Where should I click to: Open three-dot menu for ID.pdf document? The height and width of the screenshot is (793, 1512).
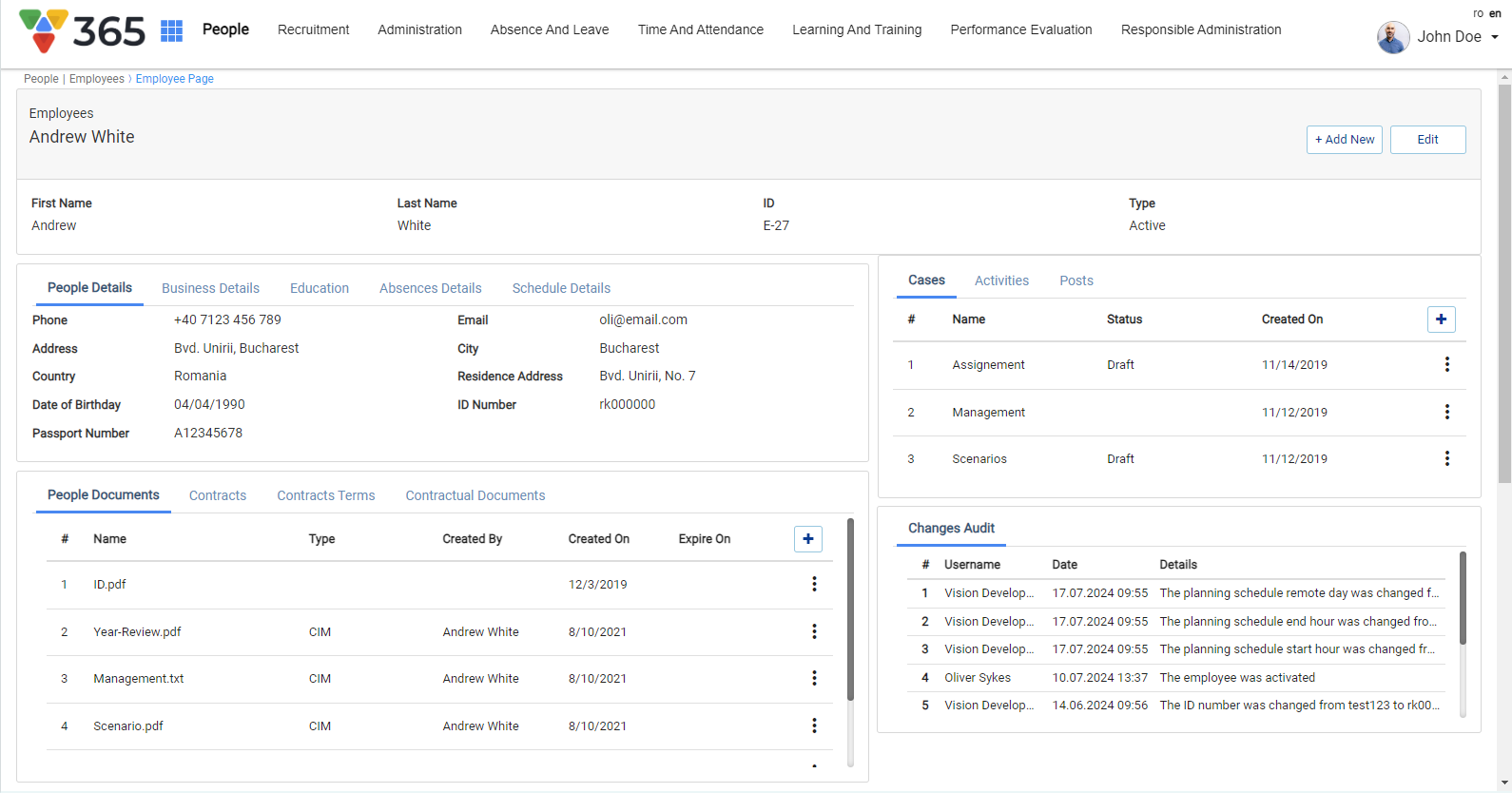814,584
